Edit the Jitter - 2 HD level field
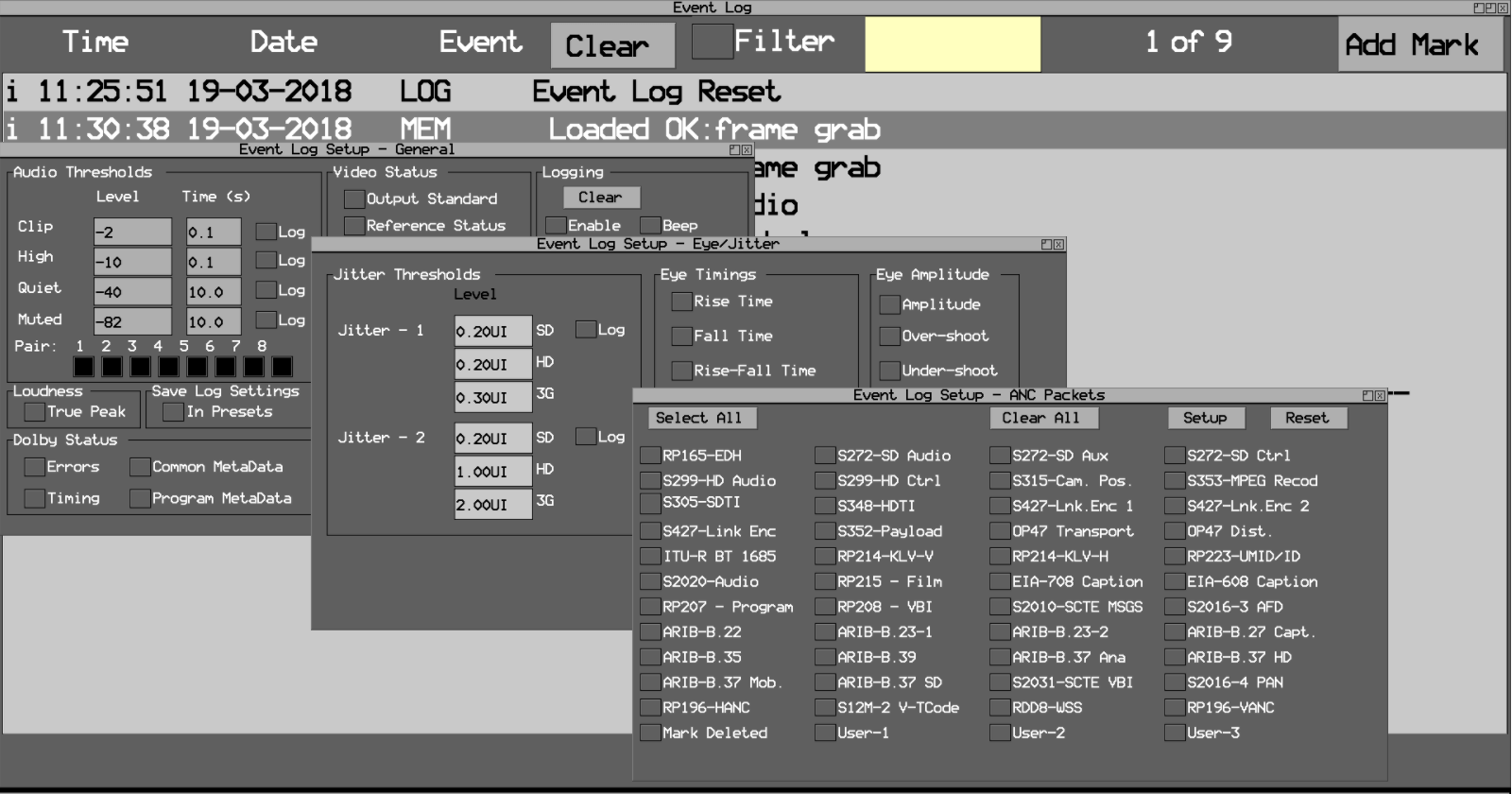 click(492, 472)
